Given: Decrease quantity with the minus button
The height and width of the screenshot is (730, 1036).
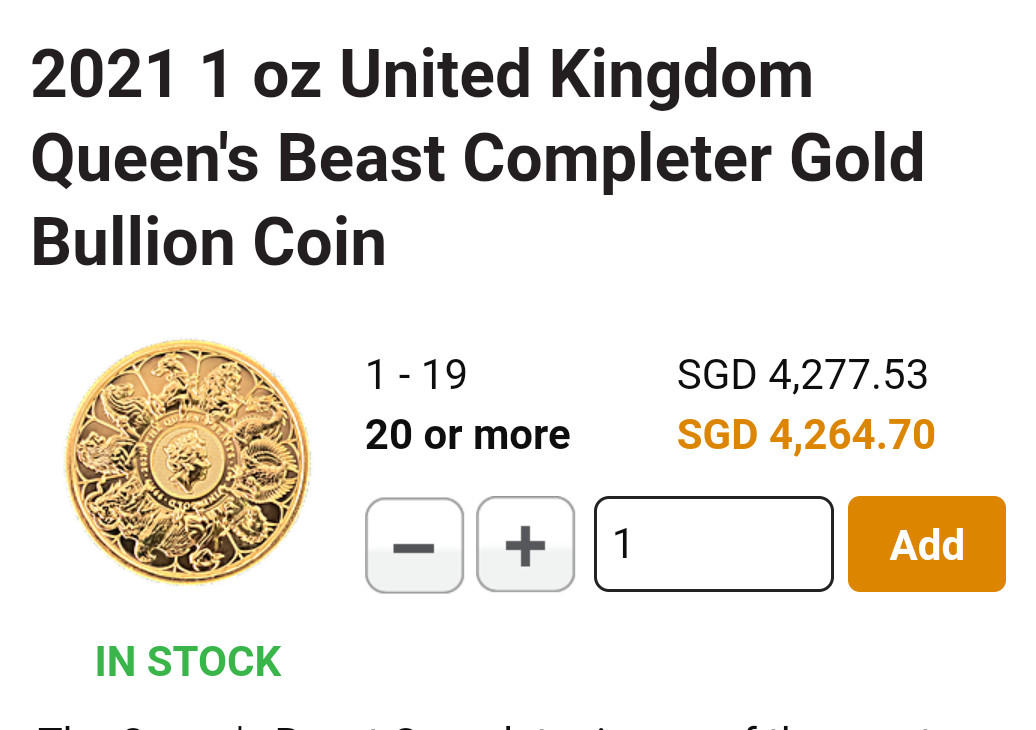Looking at the screenshot, I should 414,545.
